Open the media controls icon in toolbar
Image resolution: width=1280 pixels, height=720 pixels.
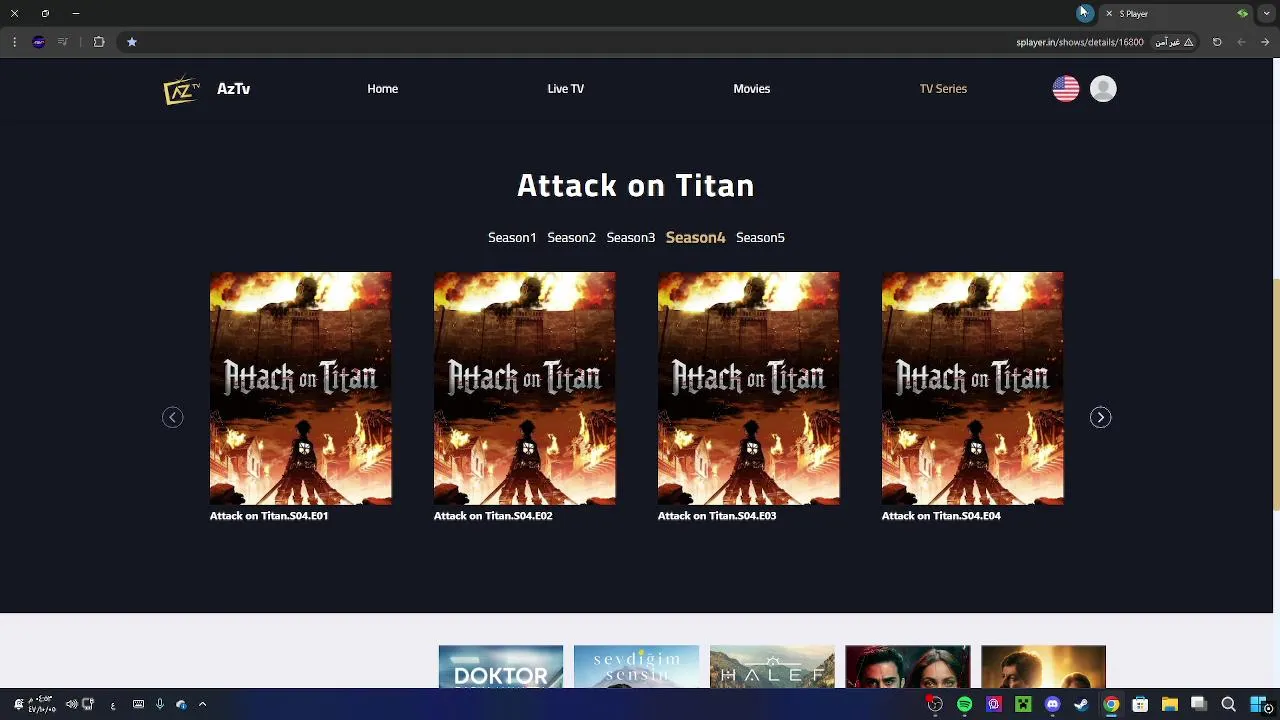pos(63,42)
